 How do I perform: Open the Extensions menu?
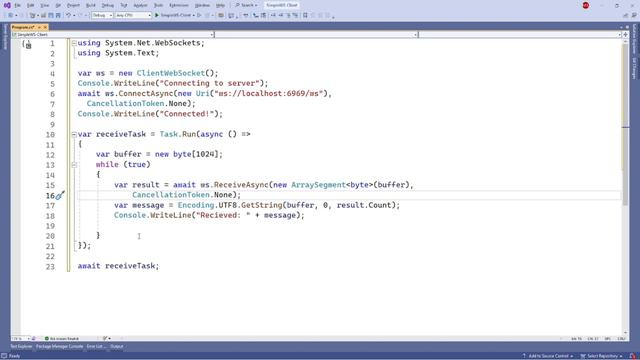(179, 5)
